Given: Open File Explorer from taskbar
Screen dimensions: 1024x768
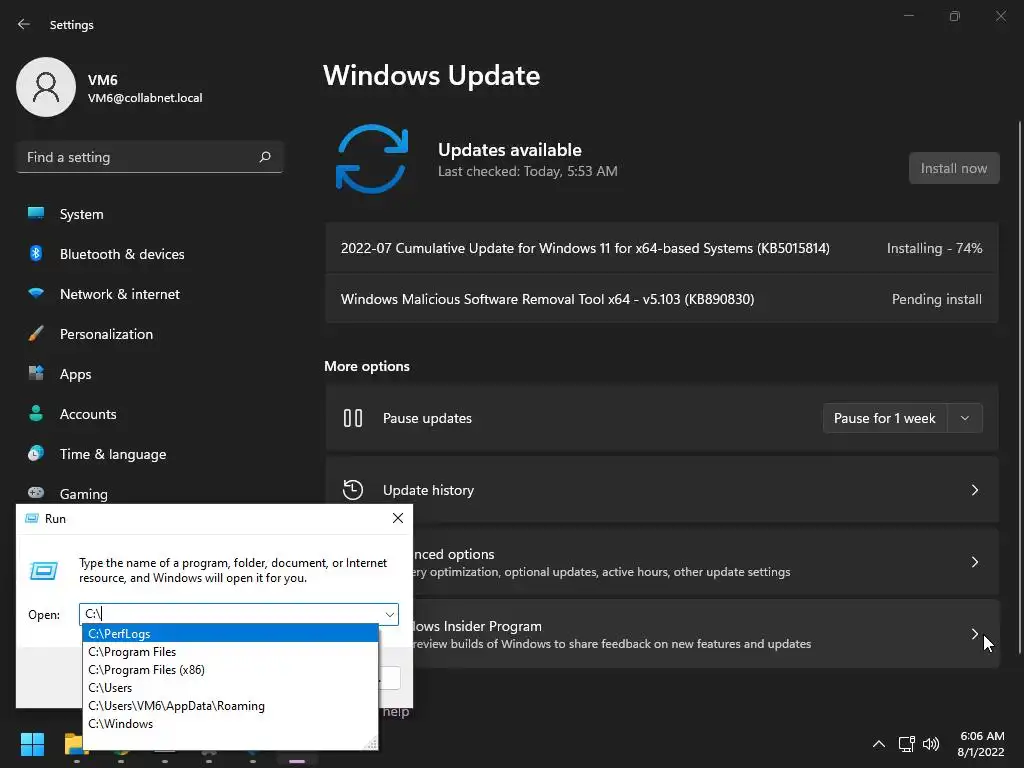Looking at the screenshot, I should click(76, 744).
